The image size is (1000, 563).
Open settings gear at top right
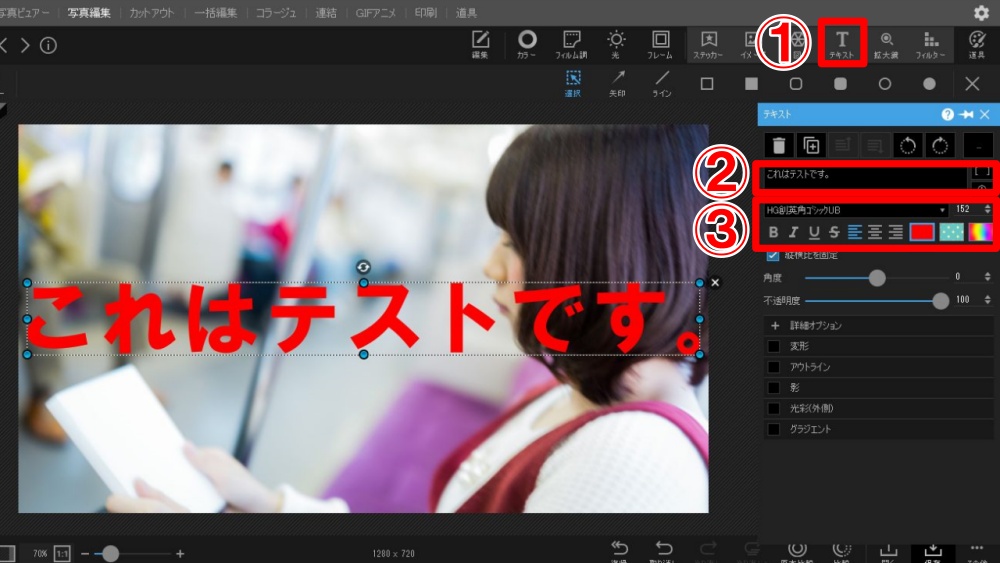(x=981, y=13)
